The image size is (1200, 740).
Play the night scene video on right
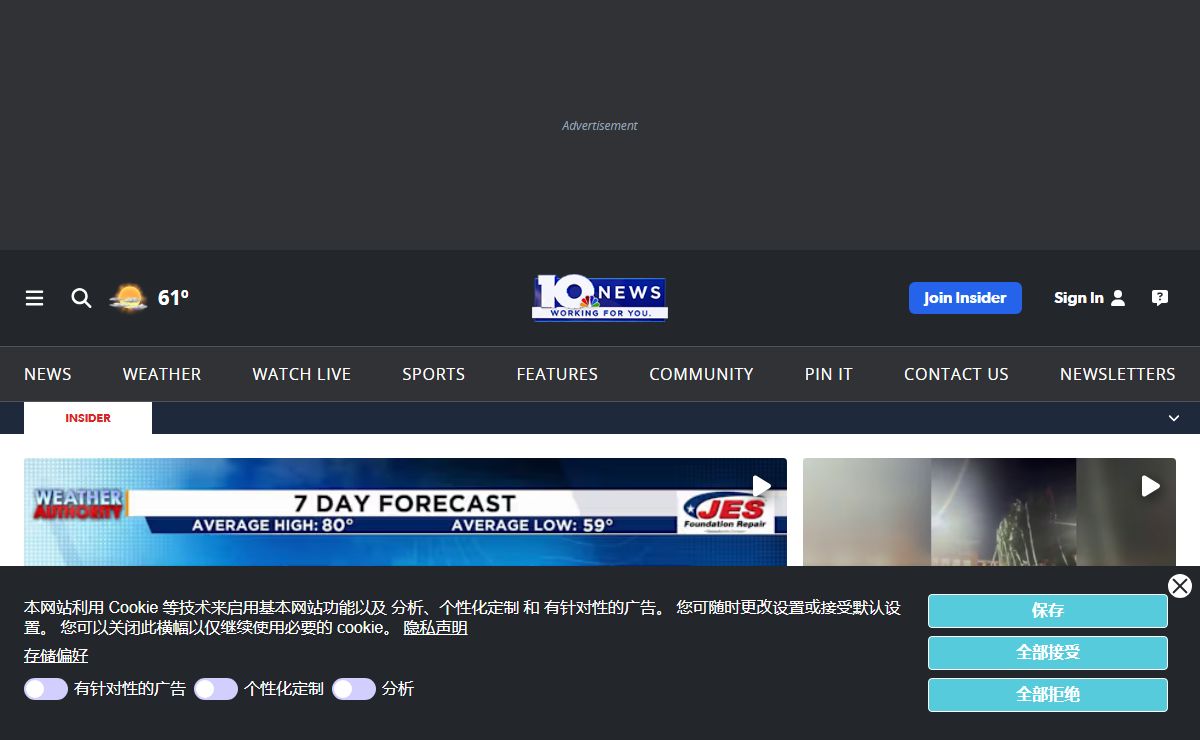click(x=1151, y=486)
